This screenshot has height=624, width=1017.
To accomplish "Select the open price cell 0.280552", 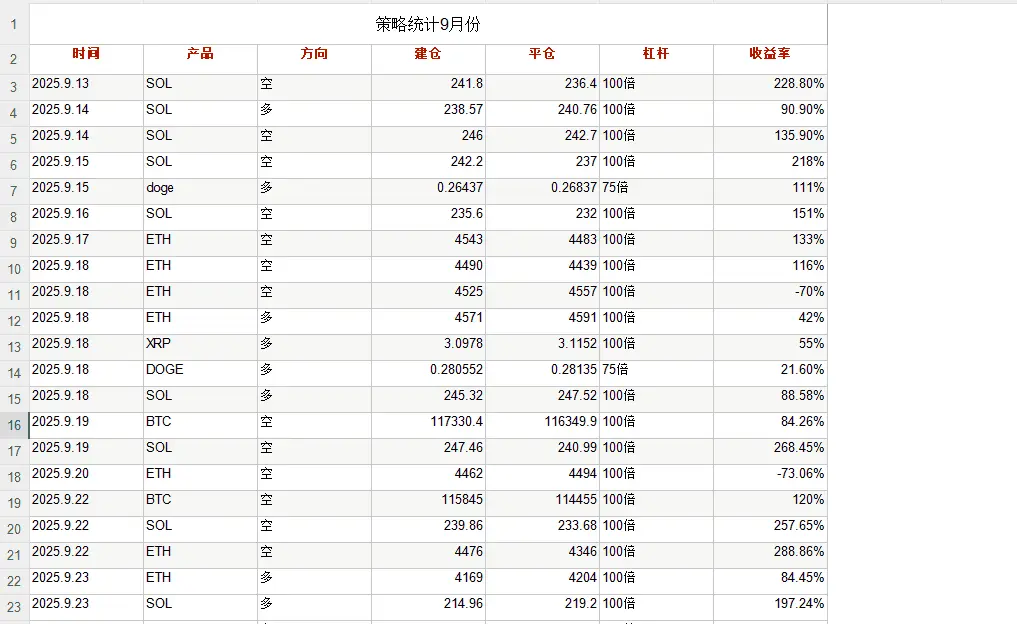I will pos(429,373).
